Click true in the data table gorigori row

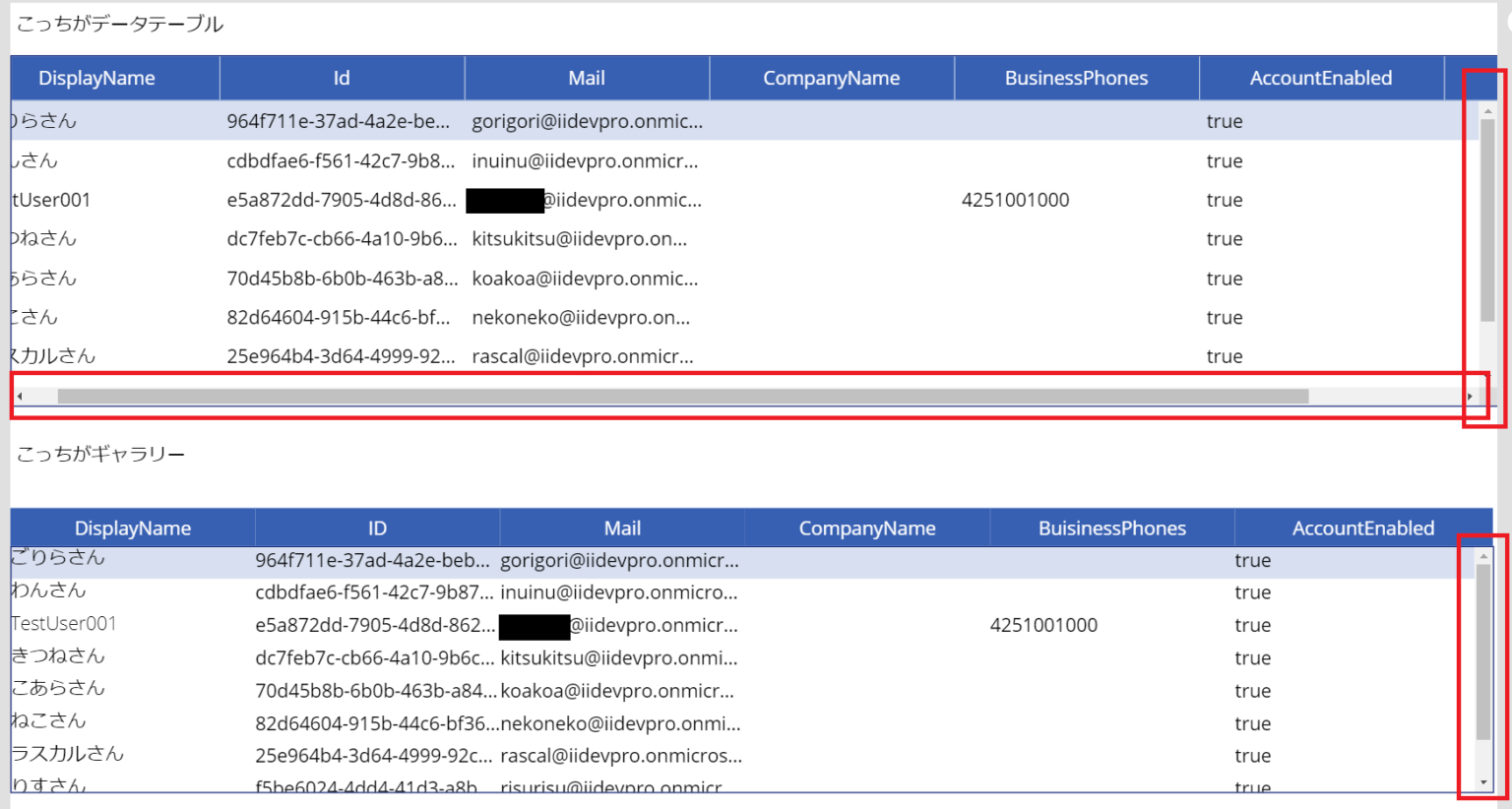tap(1225, 121)
